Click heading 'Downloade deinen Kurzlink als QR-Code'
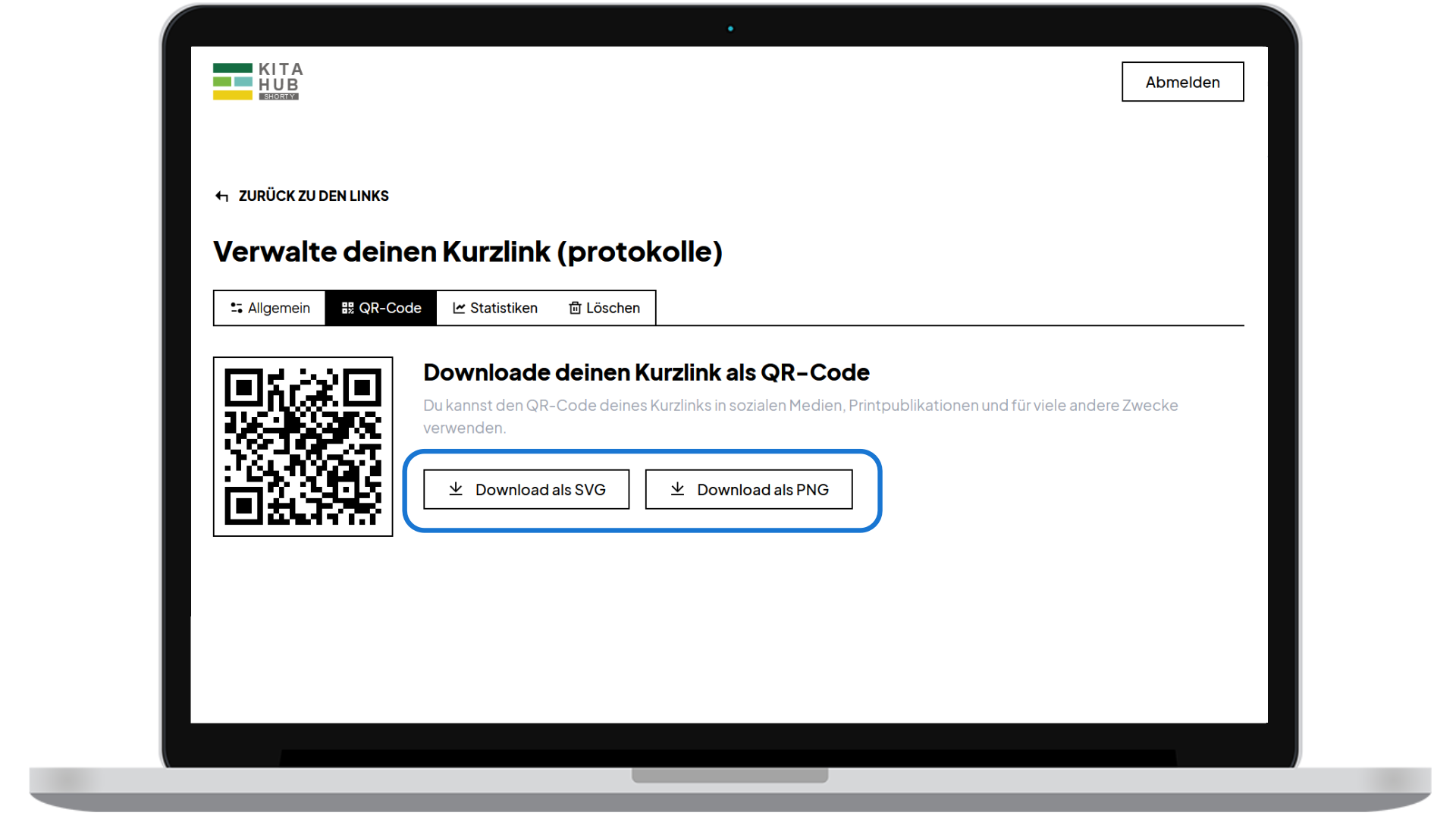This screenshot has height=819, width=1456. 646,372
